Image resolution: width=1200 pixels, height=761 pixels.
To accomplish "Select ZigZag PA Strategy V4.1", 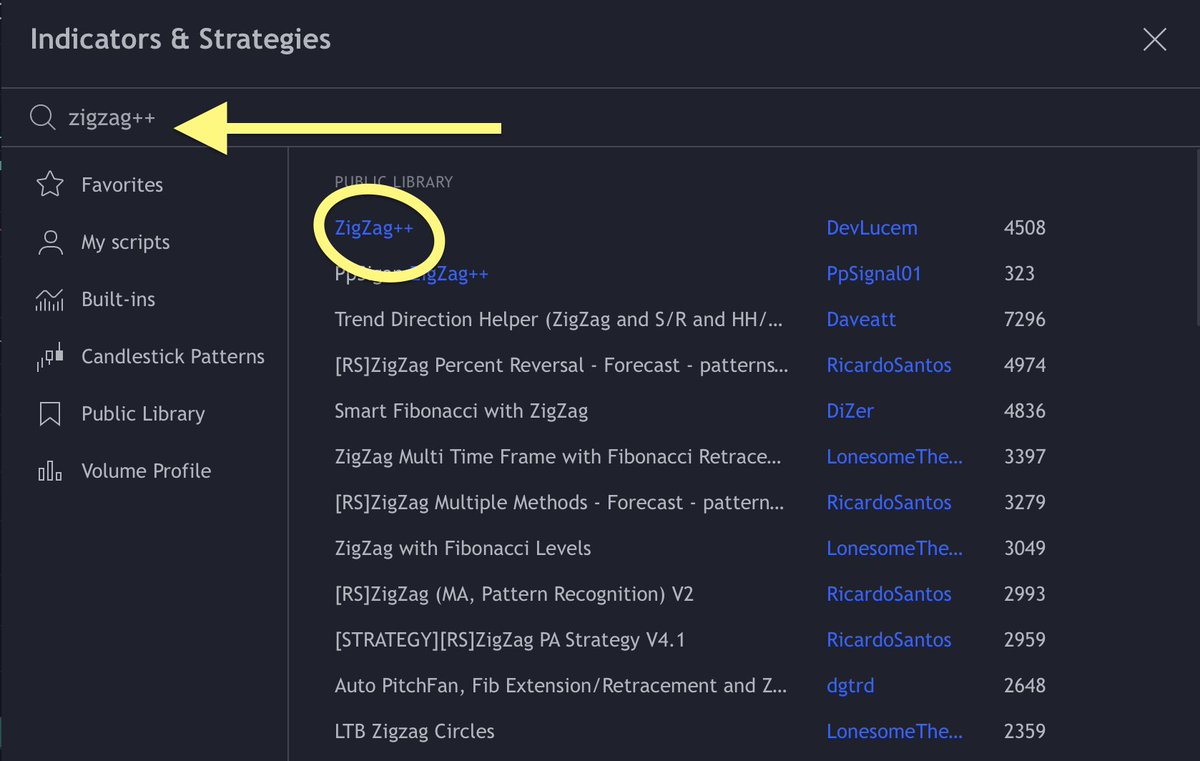I will point(510,640).
